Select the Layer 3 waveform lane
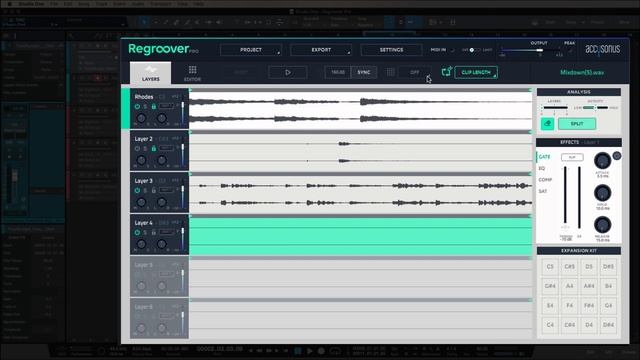 tap(360, 194)
